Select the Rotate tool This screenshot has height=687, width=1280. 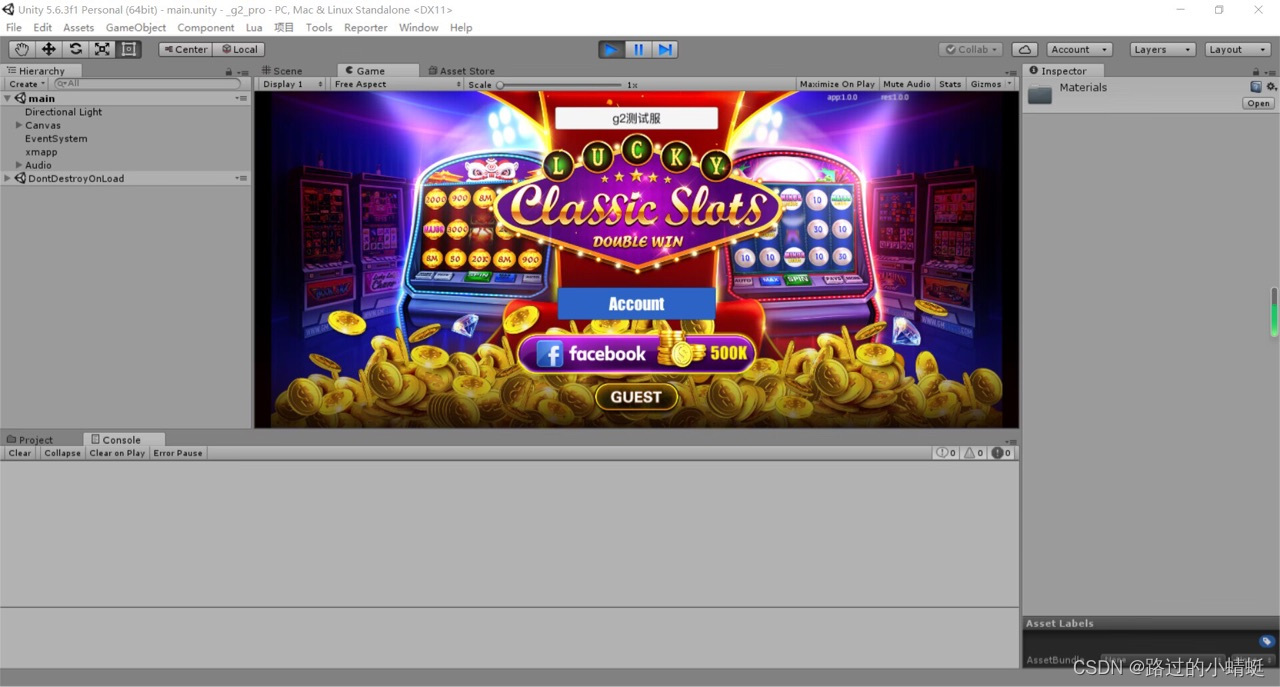coord(75,49)
